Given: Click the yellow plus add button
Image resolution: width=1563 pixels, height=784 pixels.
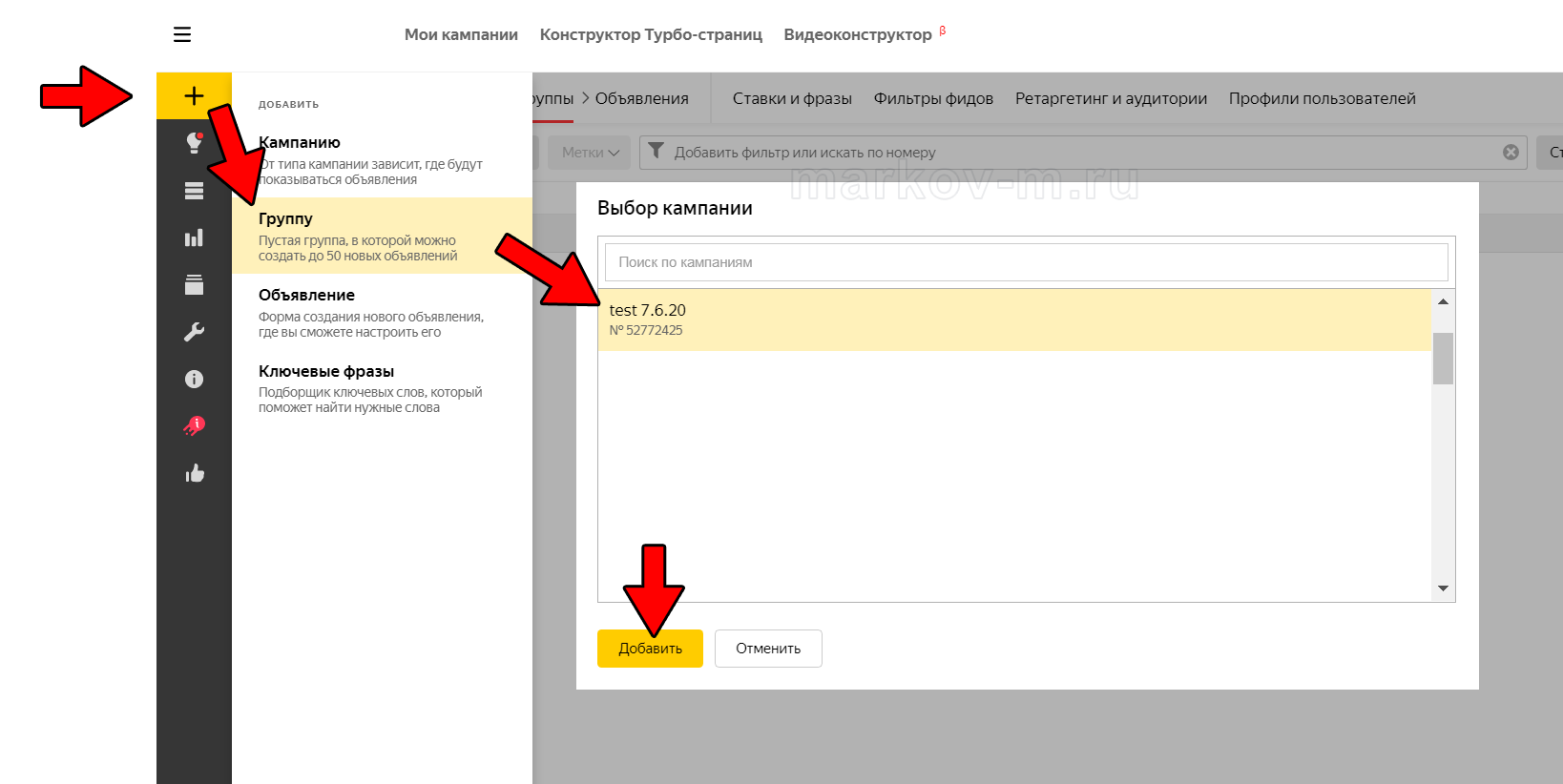Looking at the screenshot, I should point(194,95).
